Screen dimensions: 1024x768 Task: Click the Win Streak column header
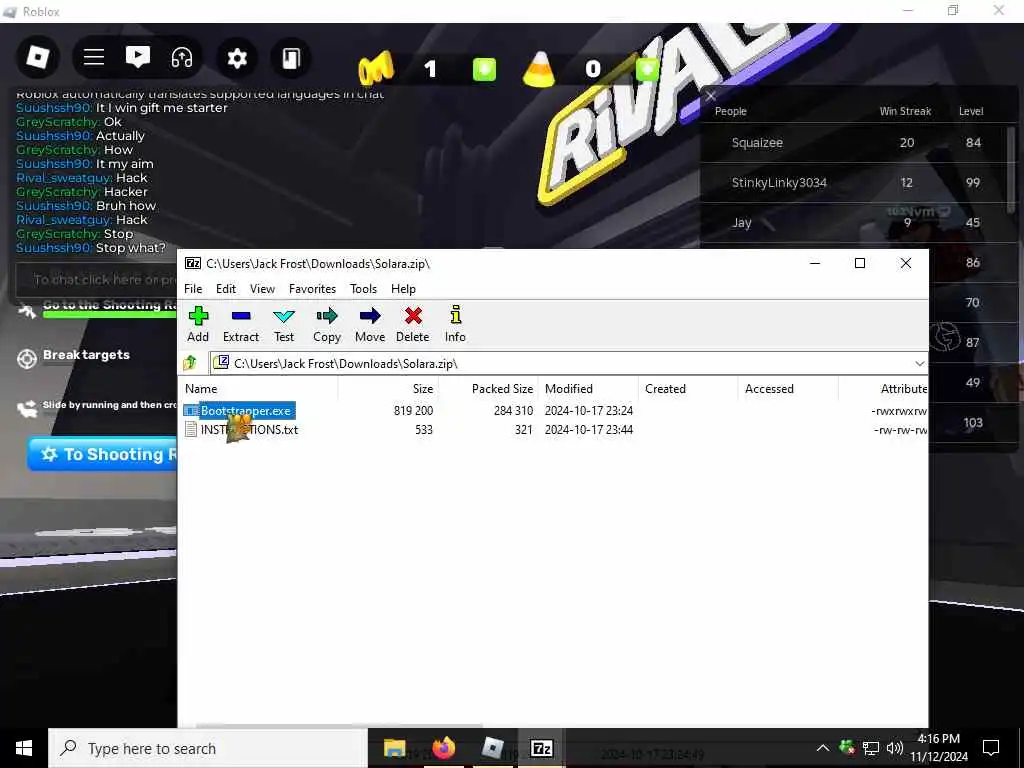coord(905,111)
